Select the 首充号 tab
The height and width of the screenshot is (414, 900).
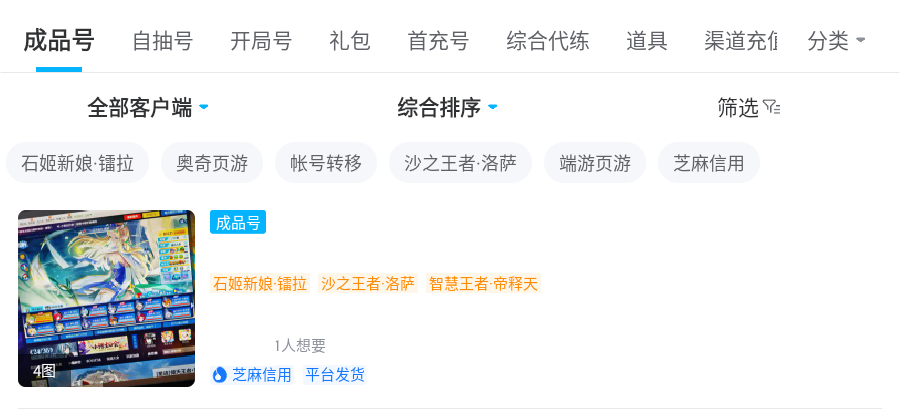(x=438, y=41)
